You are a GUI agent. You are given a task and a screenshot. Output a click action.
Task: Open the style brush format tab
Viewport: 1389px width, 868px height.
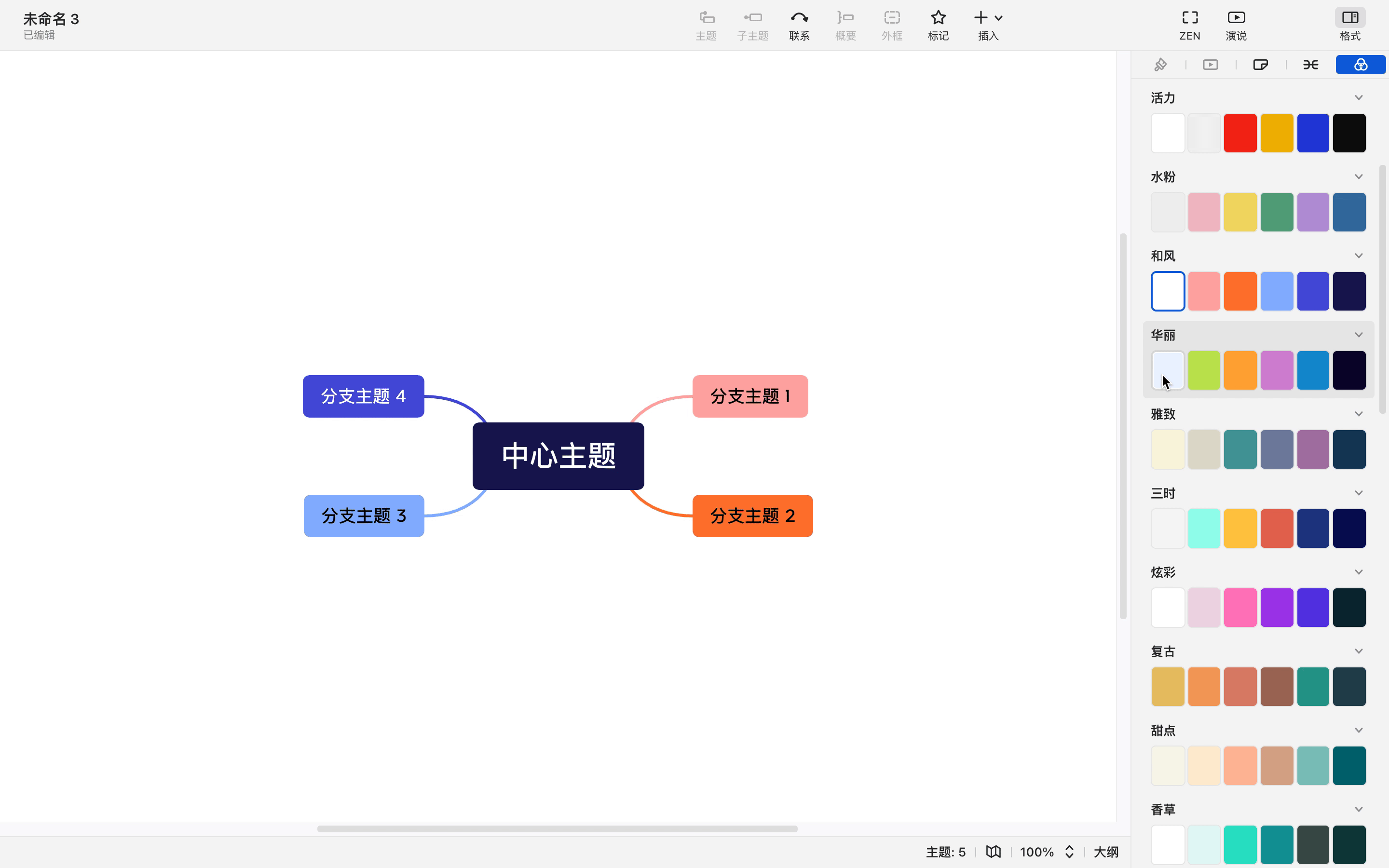[x=1160, y=65]
